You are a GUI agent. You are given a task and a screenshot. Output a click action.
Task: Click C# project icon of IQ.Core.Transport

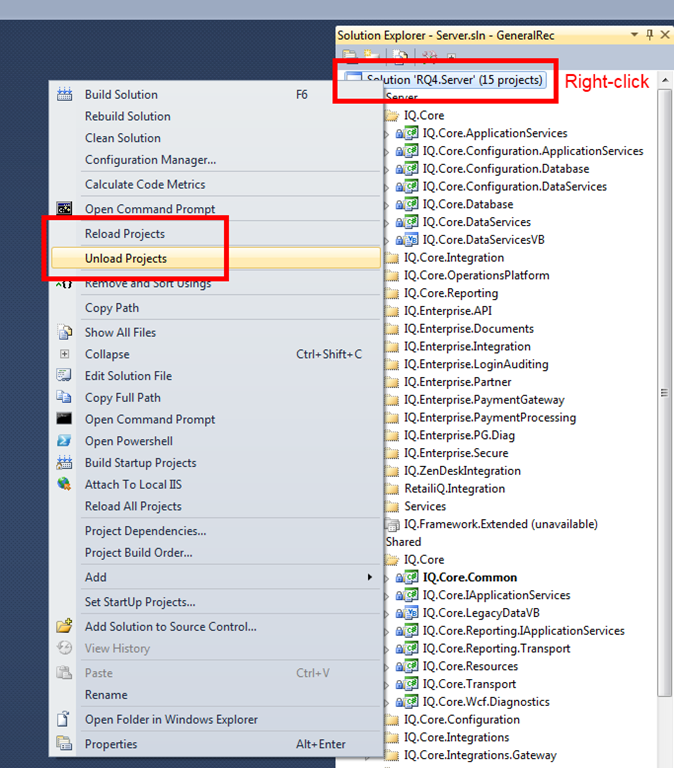(412, 684)
